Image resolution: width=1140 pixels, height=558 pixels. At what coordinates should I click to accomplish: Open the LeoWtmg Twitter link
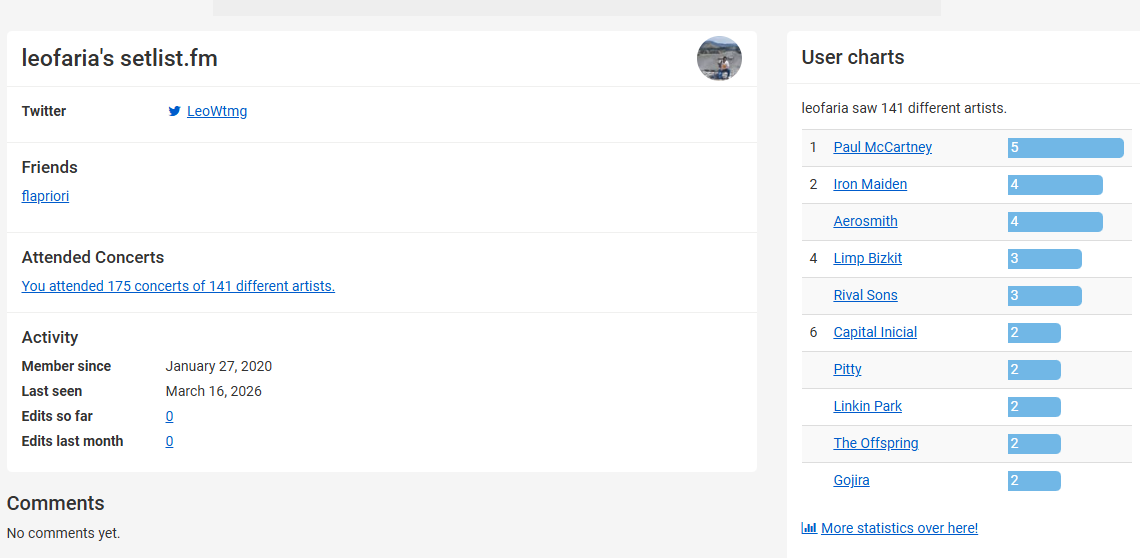217,111
